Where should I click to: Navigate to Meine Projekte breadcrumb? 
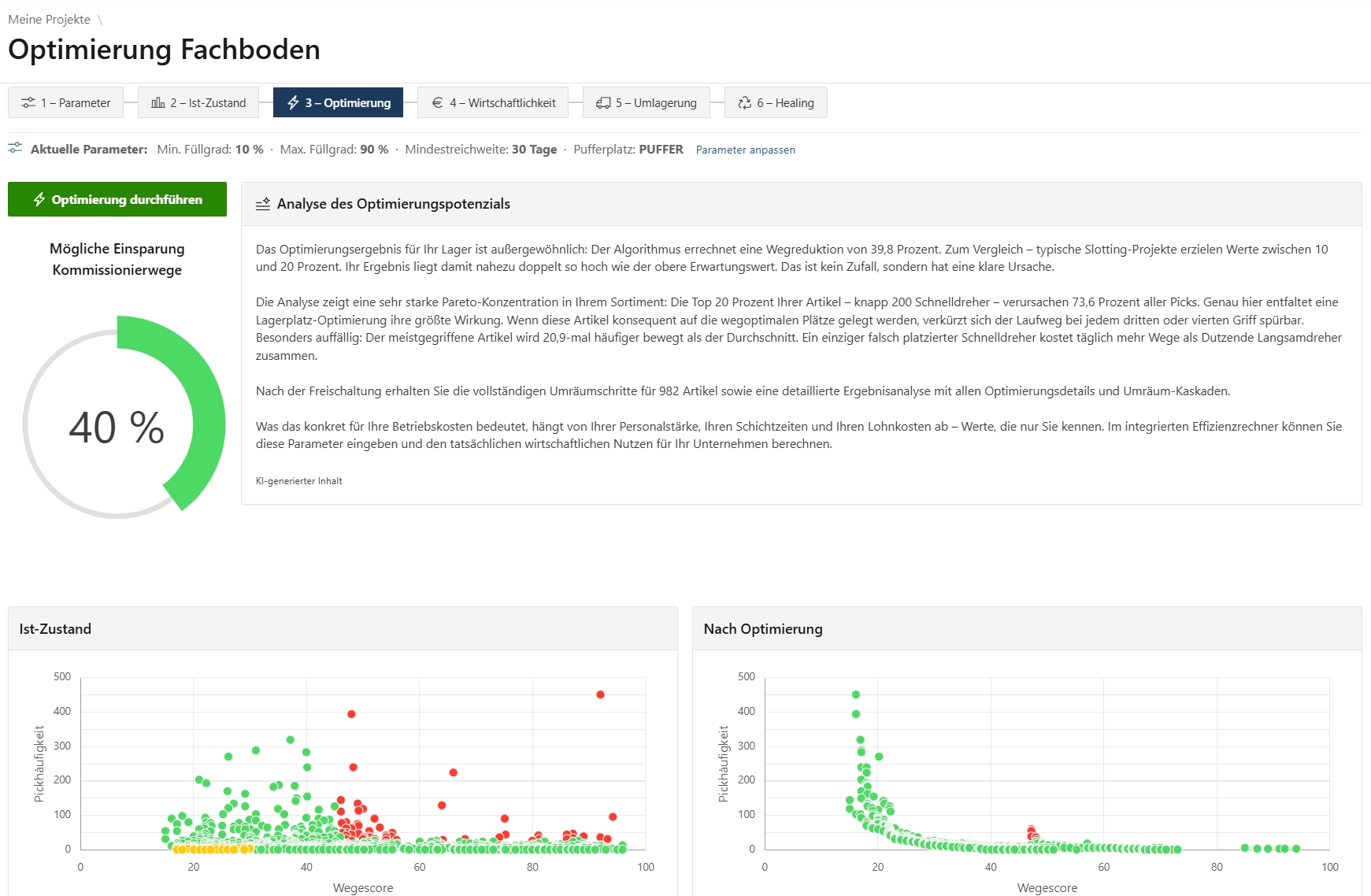click(49, 20)
